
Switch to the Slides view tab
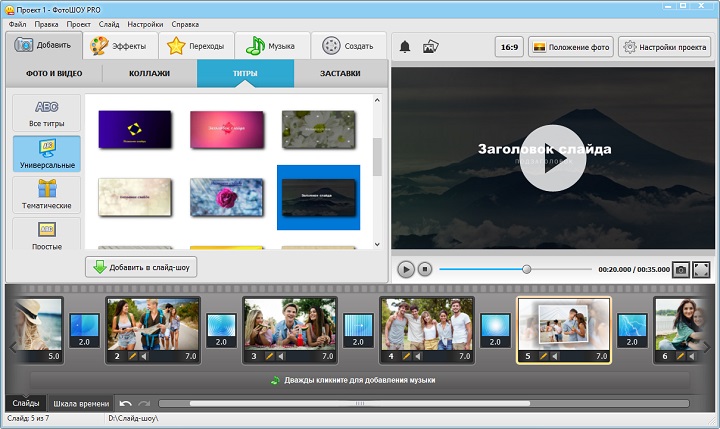tap(25, 403)
